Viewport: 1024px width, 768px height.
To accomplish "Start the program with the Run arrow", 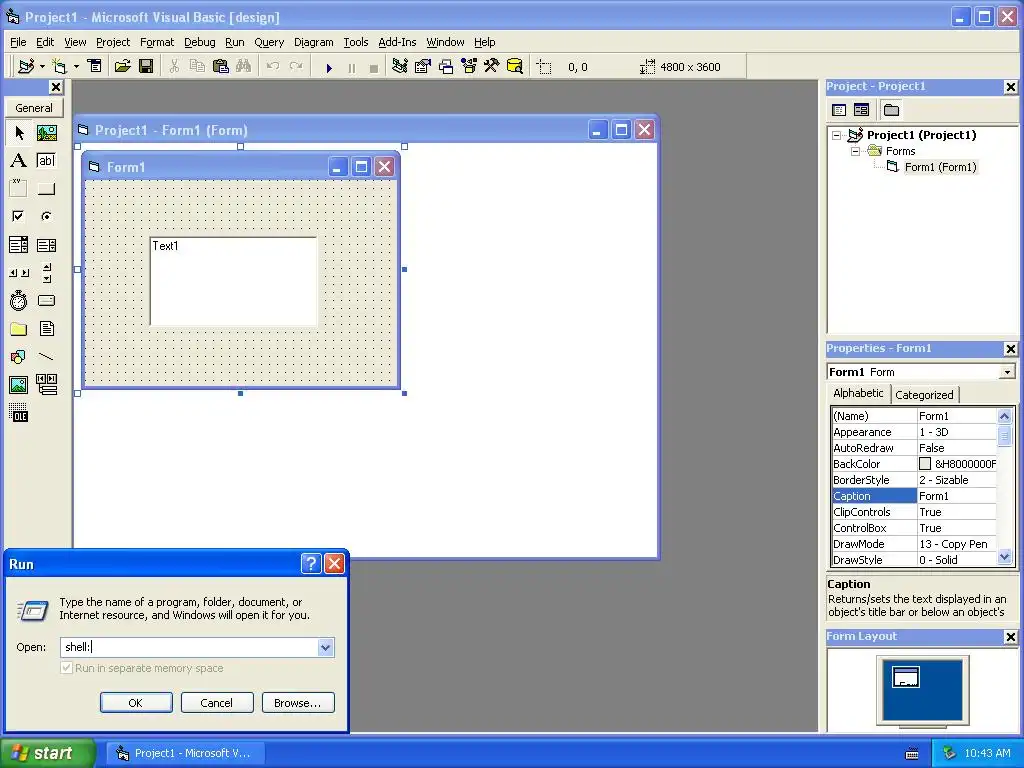I will click(328, 67).
